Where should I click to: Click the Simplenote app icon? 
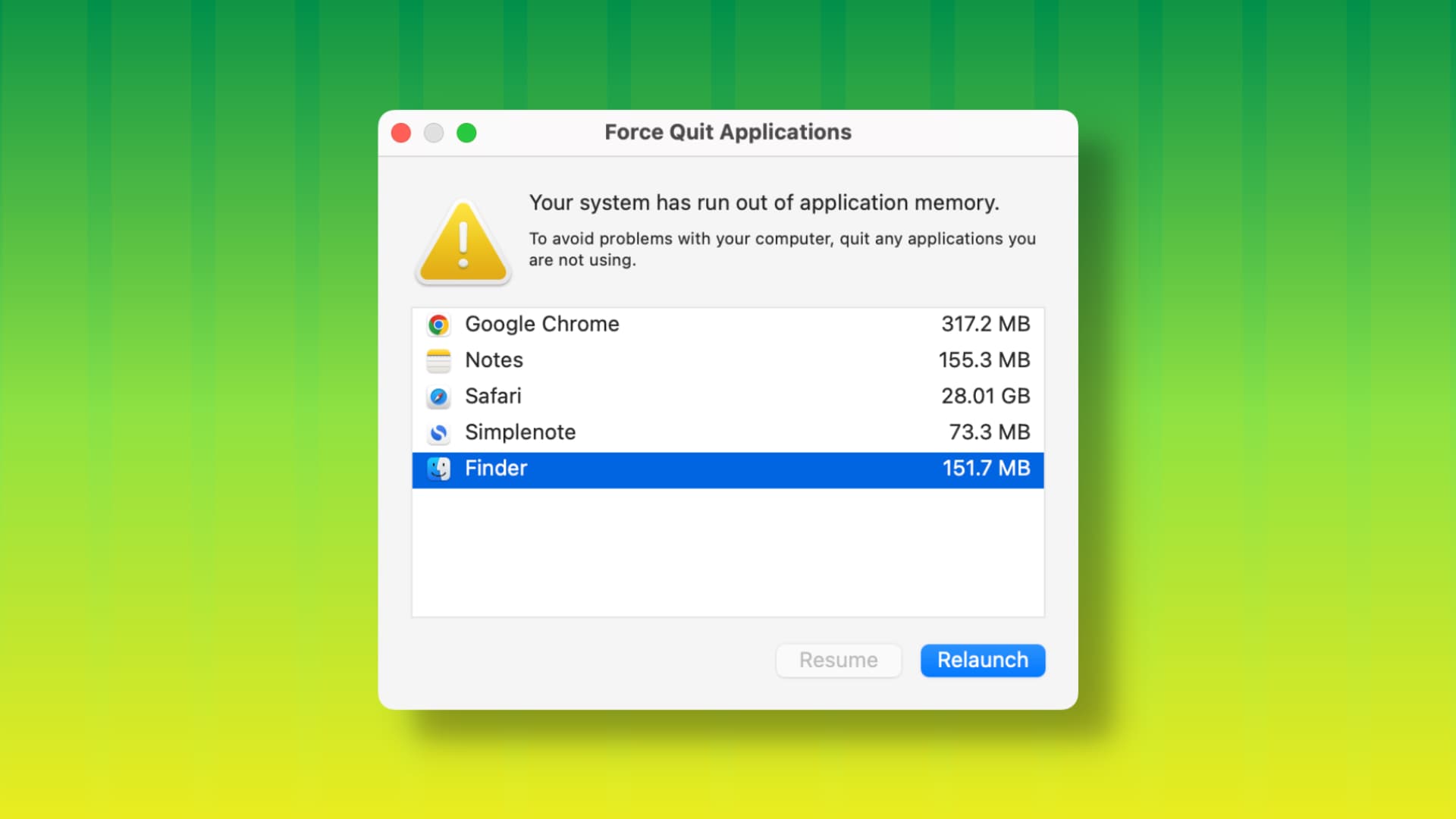pos(438,432)
